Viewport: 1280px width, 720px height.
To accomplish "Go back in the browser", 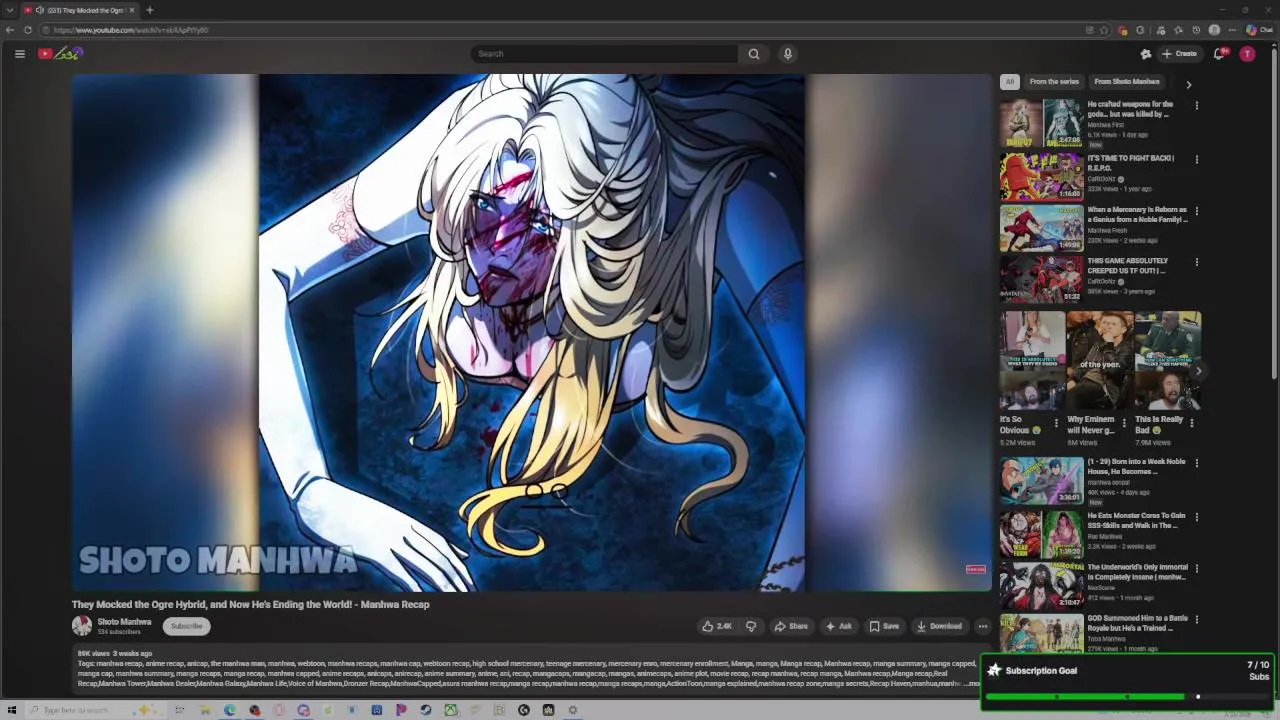I will click(x=10, y=30).
